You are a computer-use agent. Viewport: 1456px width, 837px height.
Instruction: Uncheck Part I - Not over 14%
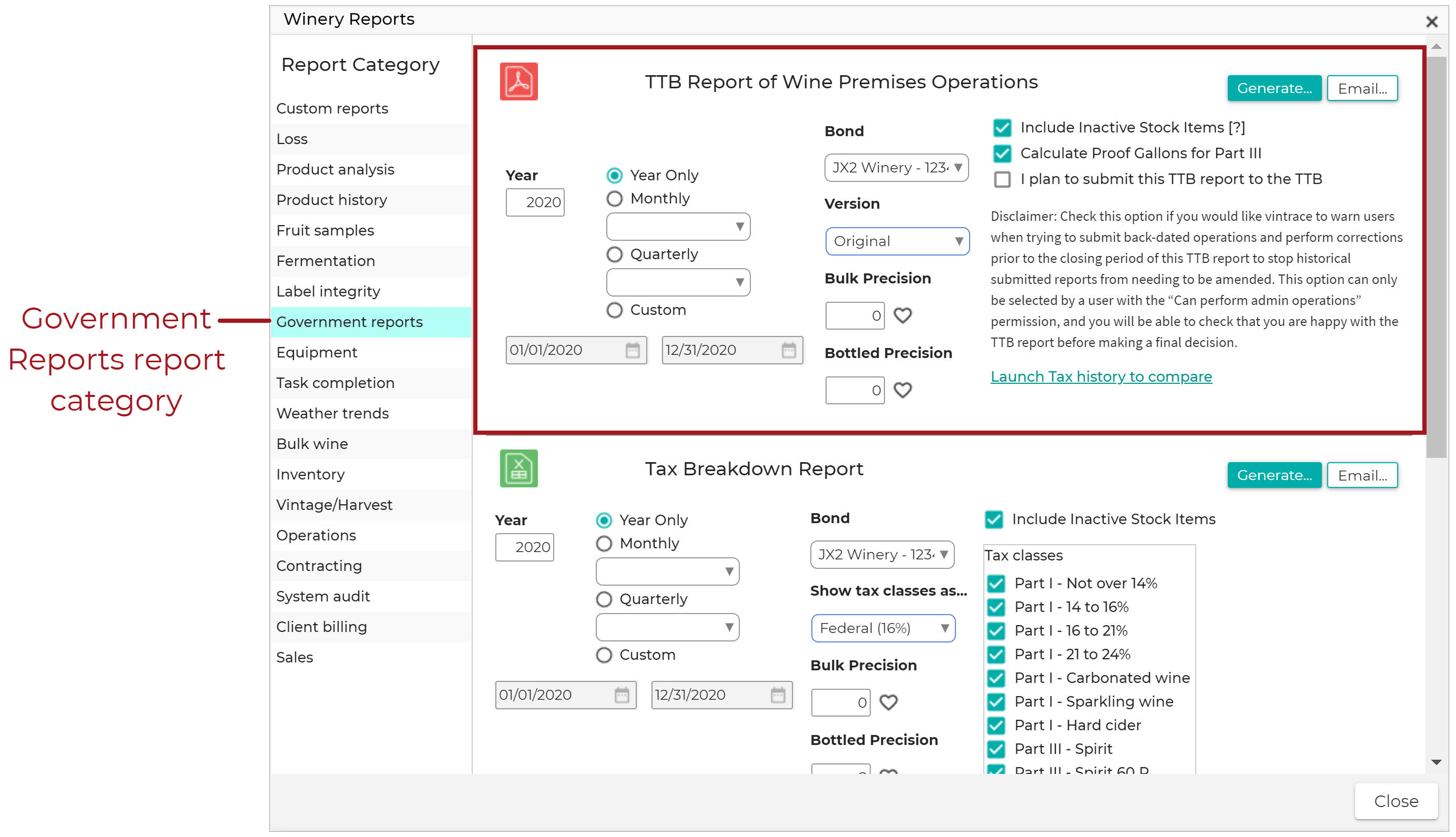[x=995, y=584]
